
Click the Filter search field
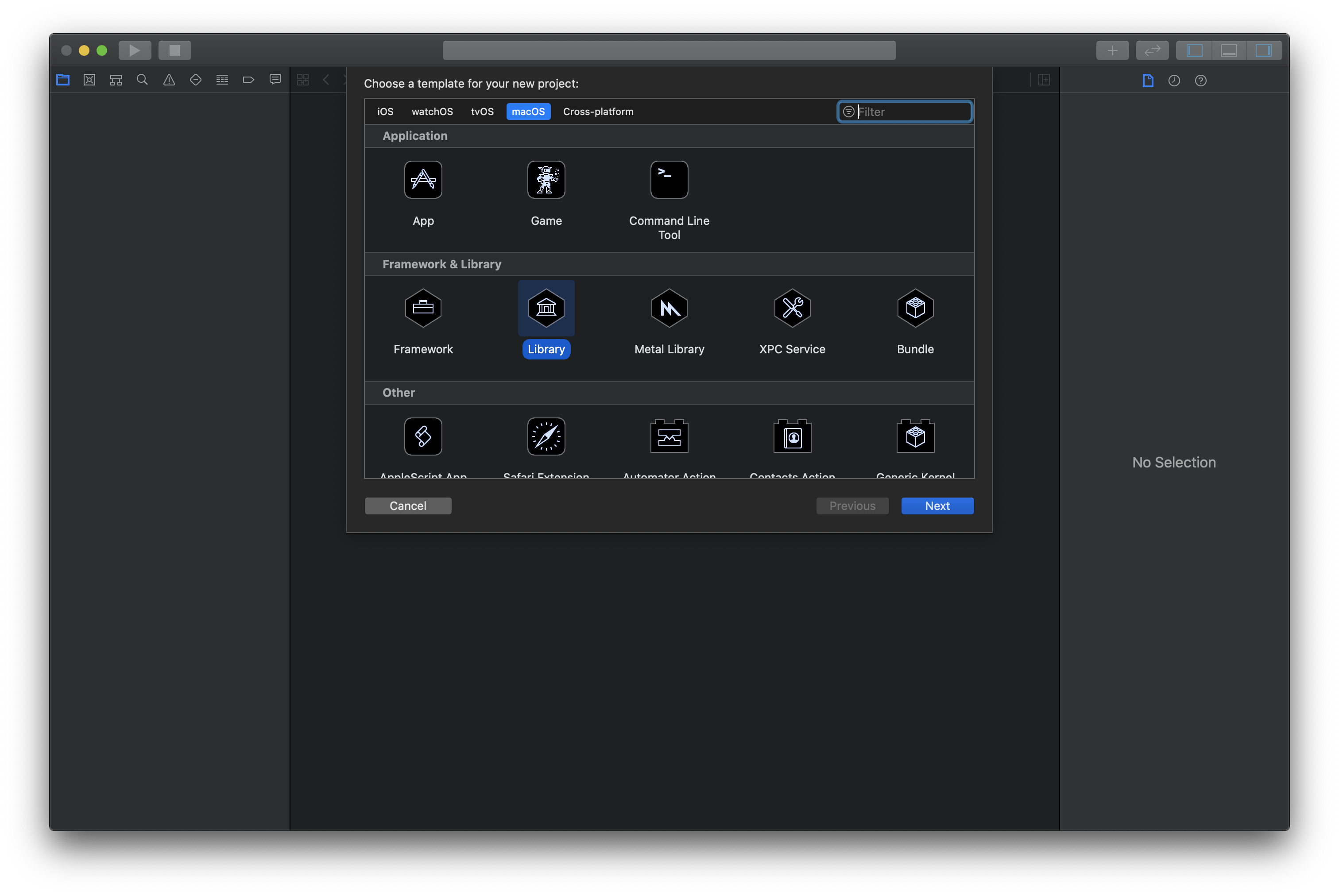coord(912,112)
